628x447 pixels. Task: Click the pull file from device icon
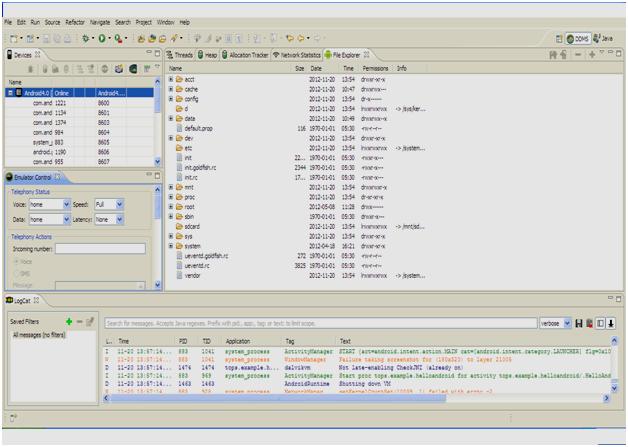click(553, 55)
